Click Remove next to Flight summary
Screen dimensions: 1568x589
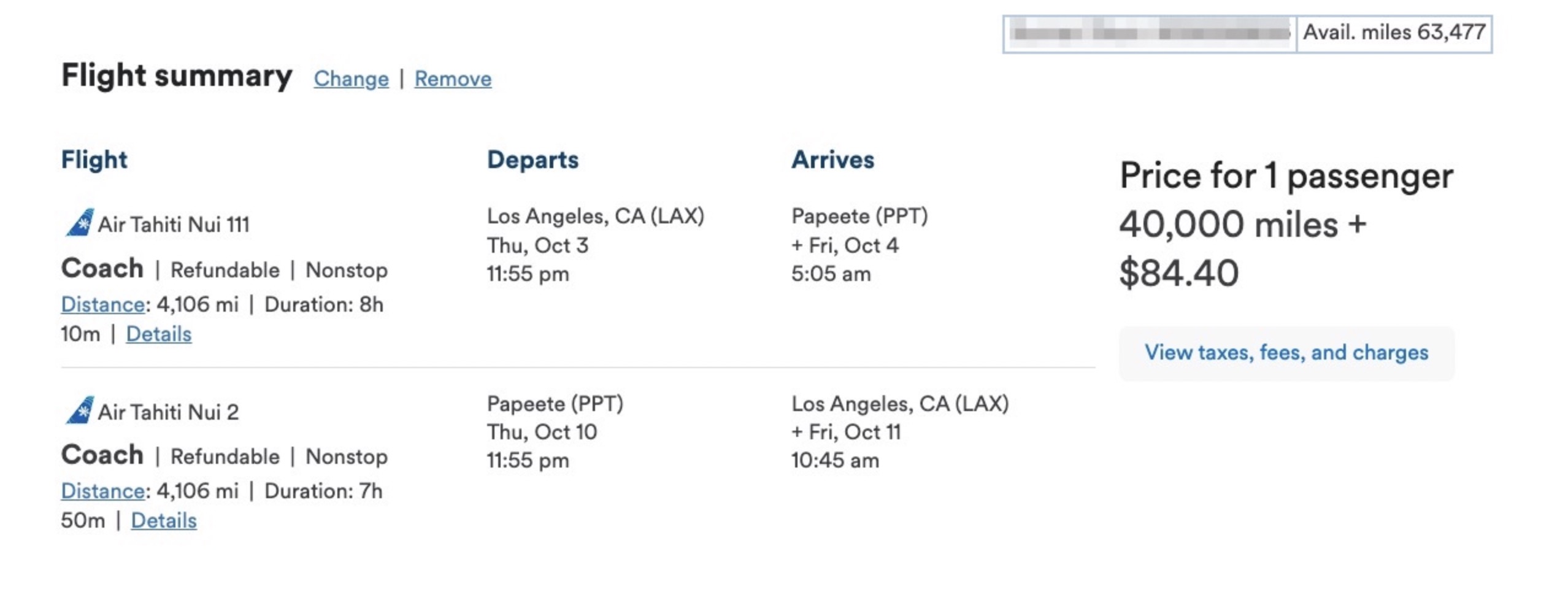pyautogui.click(x=453, y=79)
